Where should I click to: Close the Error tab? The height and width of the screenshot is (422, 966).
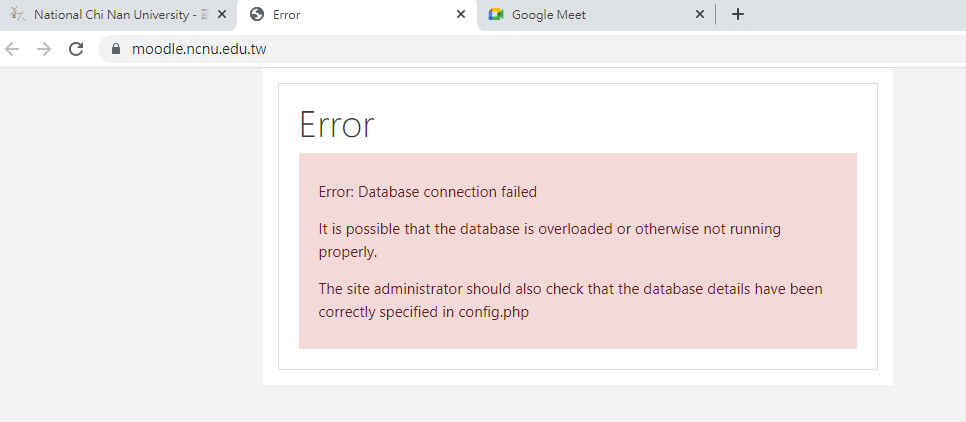click(x=461, y=15)
